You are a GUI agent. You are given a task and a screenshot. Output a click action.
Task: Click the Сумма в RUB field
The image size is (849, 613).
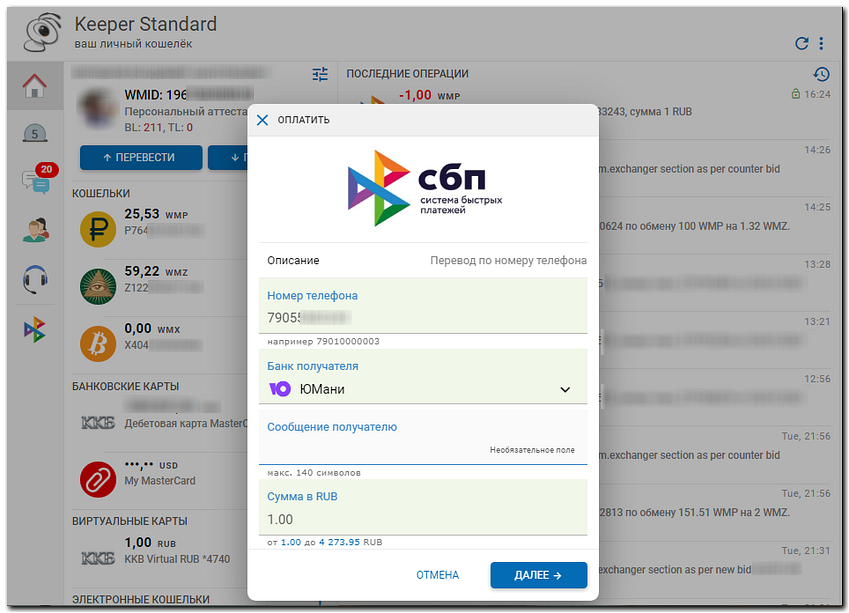[422, 519]
